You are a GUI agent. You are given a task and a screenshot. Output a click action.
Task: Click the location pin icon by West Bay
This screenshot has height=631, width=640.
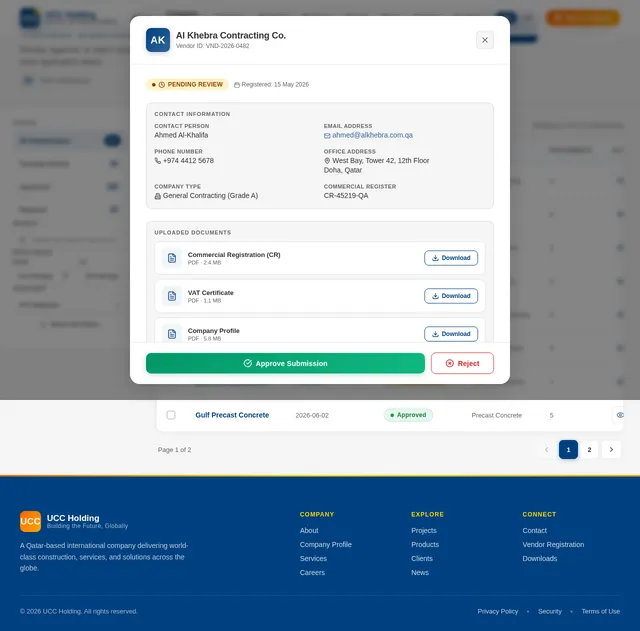click(x=327, y=161)
